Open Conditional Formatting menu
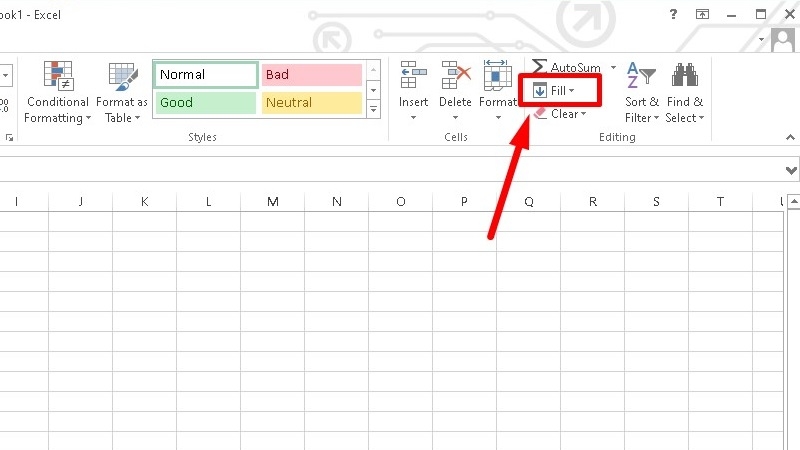800x450 pixels. coord(57,92)
